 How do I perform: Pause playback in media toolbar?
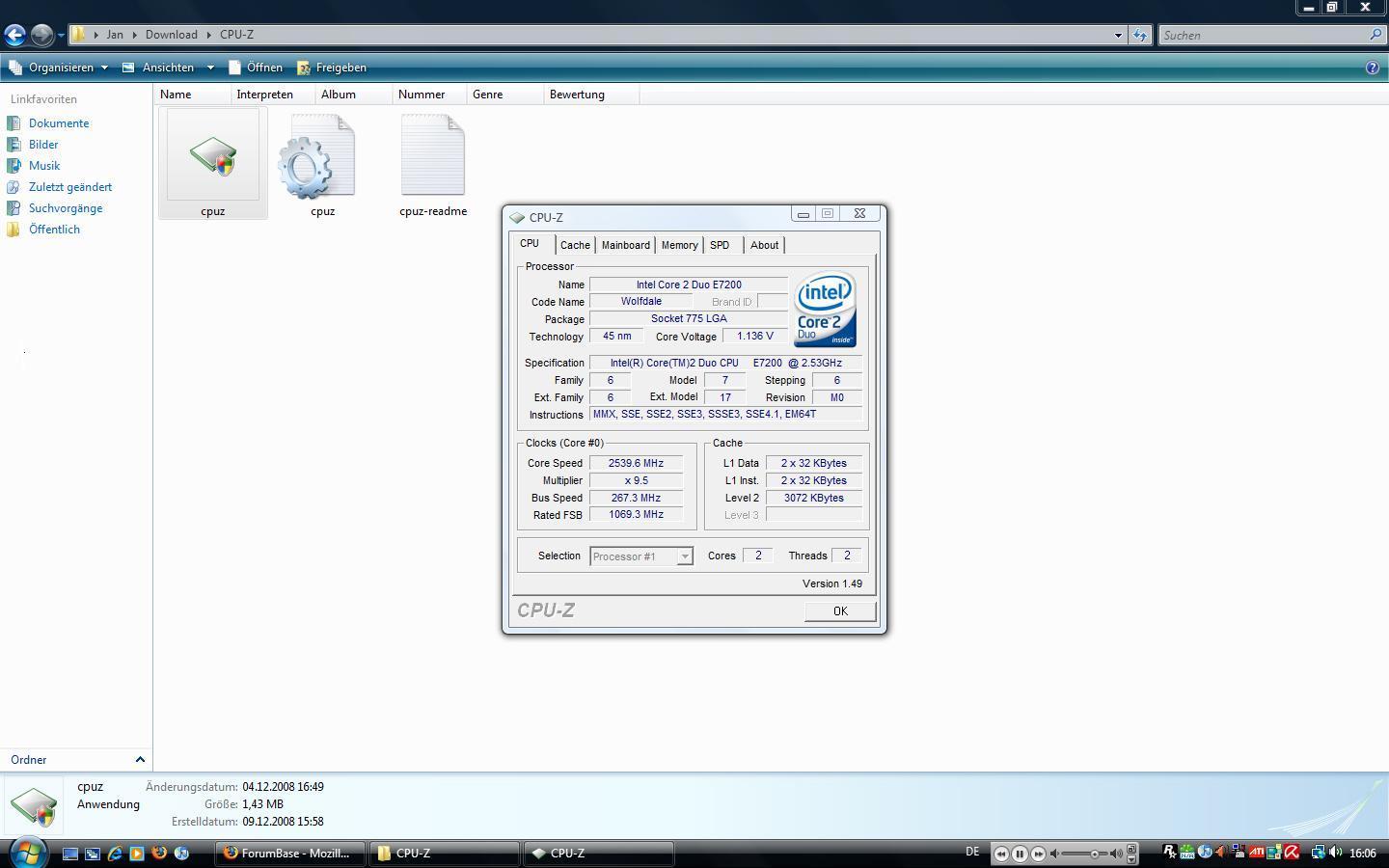[1020, 854]
